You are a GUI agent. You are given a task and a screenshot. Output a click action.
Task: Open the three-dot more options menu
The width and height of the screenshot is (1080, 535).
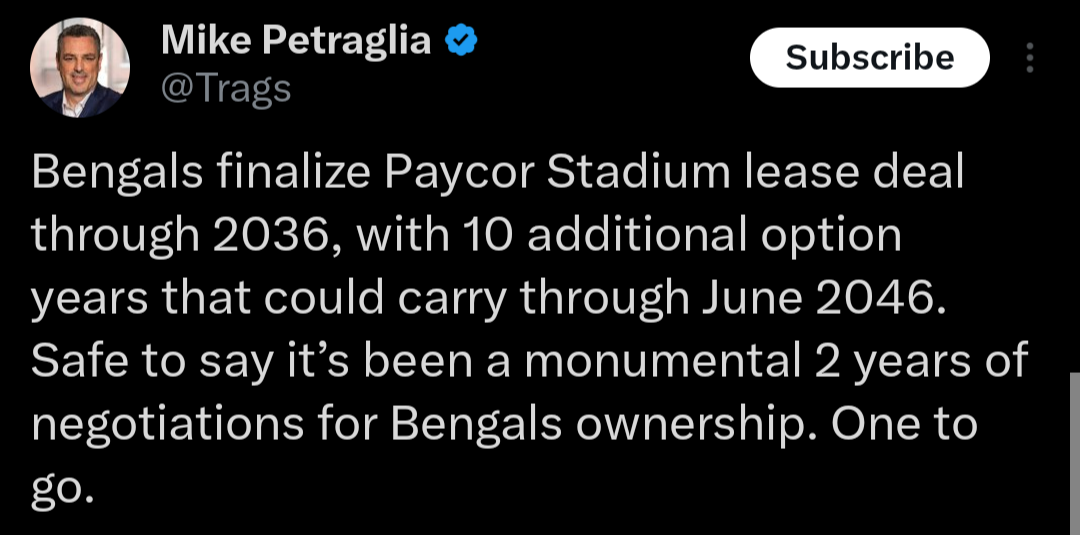(1030, 58)
